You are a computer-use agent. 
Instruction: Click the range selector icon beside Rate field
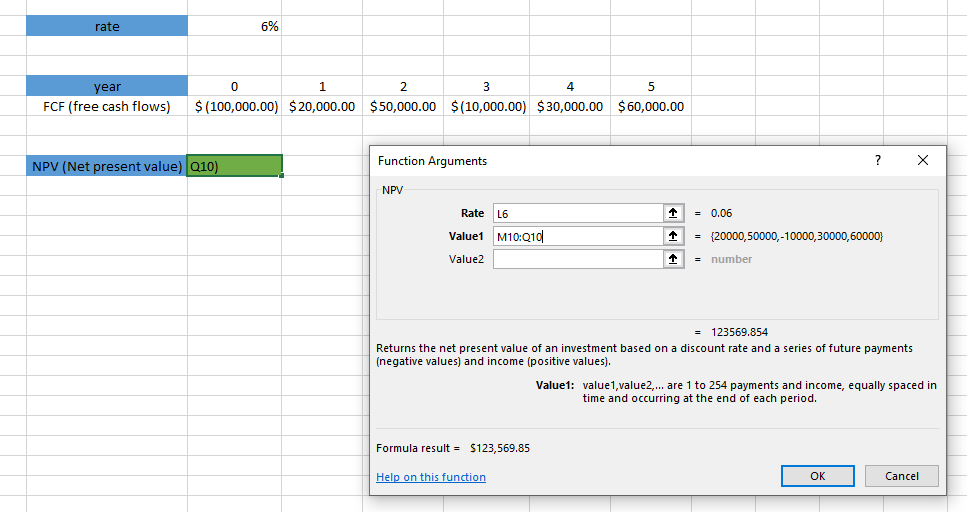click(673, 213)
